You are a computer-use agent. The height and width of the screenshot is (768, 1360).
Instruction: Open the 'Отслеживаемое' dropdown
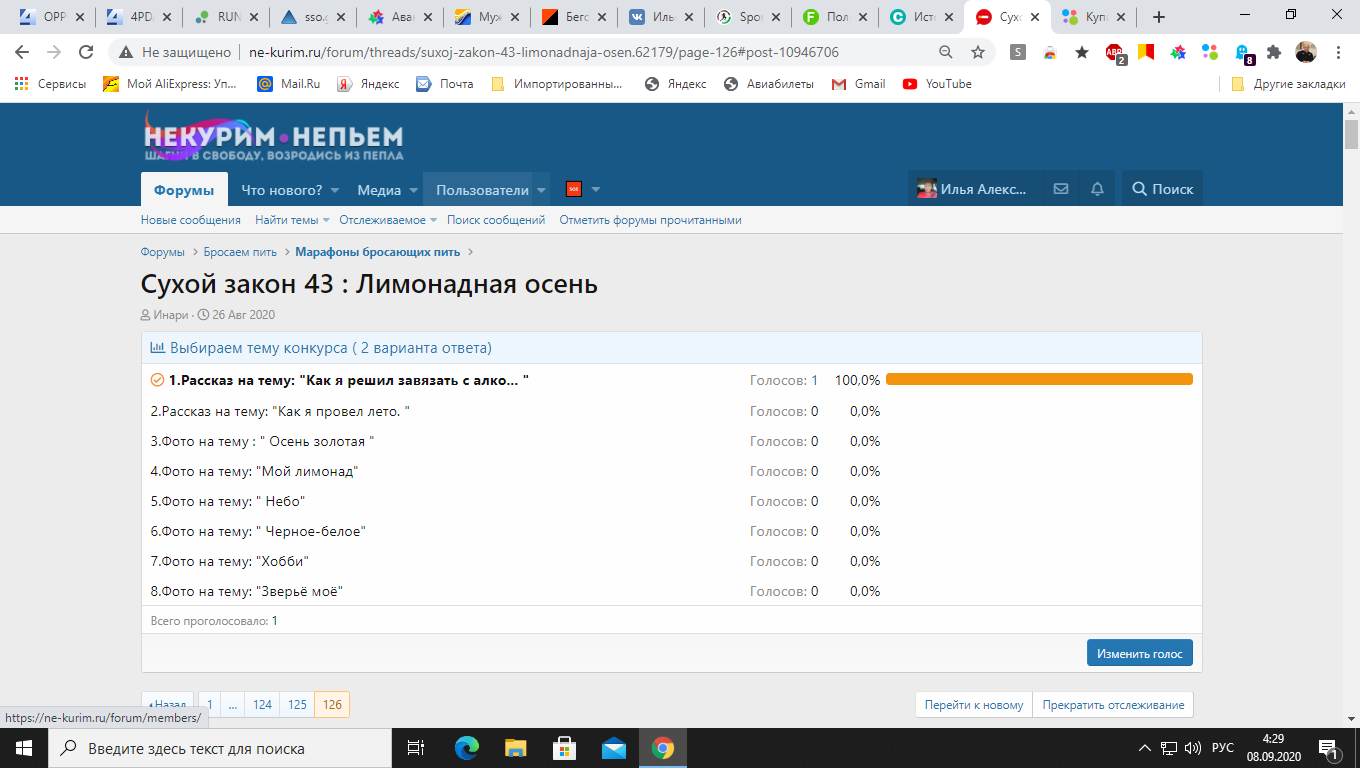(388, 220)
